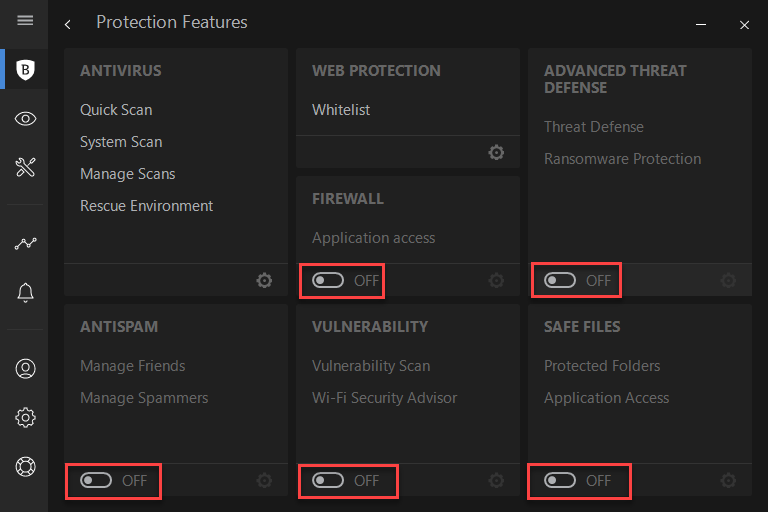Minimize the Bitdefender window
The image size is (768, 512).
(701, 24)
